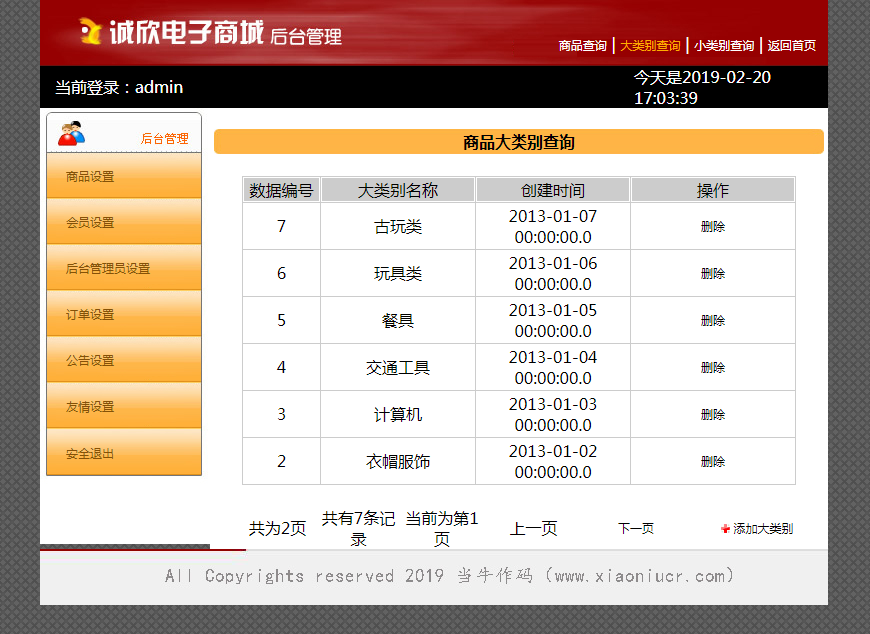Click data number 6 cell

tap(281, 273)
